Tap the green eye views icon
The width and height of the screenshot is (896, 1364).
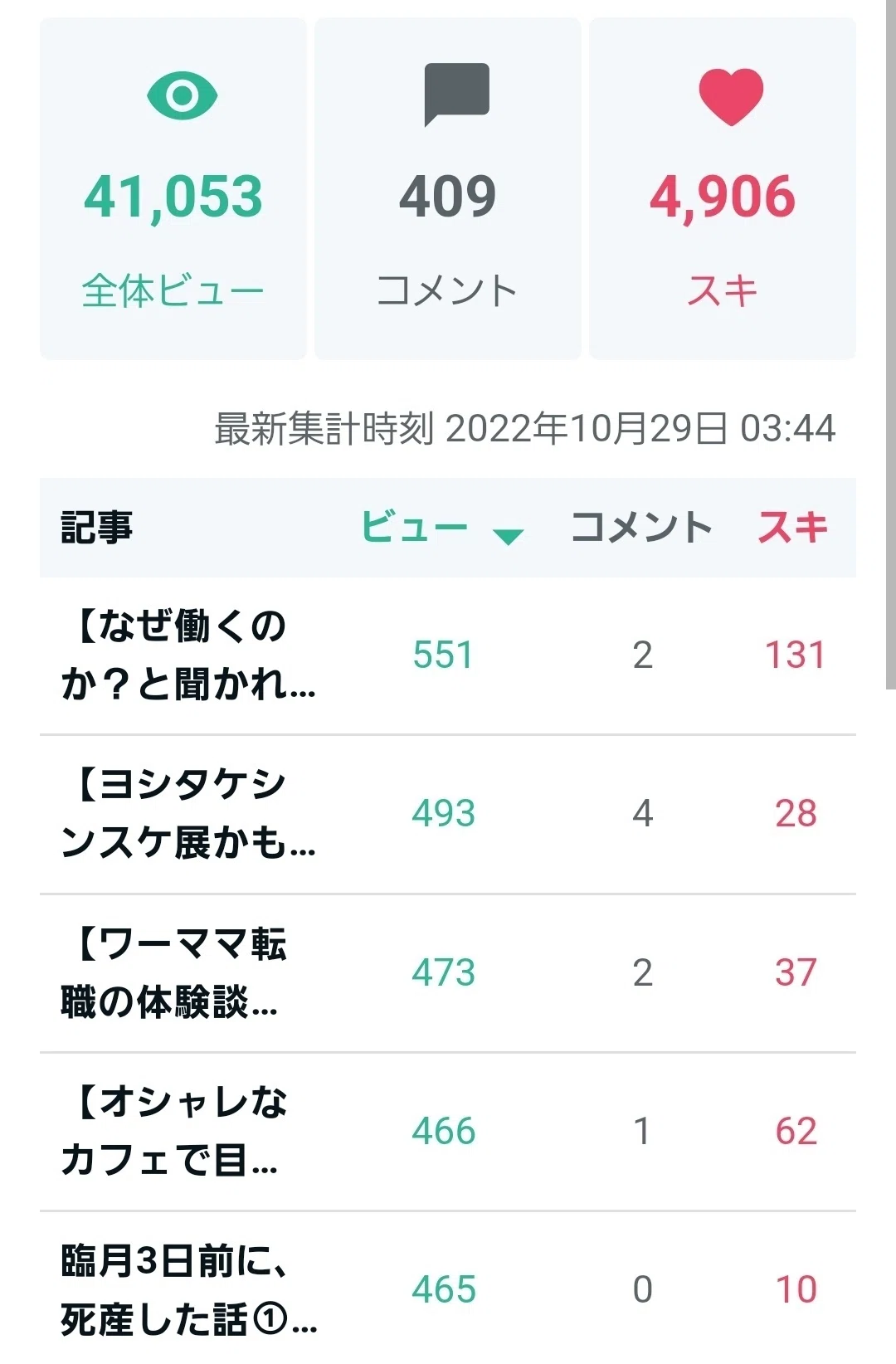tap(182, 95)
